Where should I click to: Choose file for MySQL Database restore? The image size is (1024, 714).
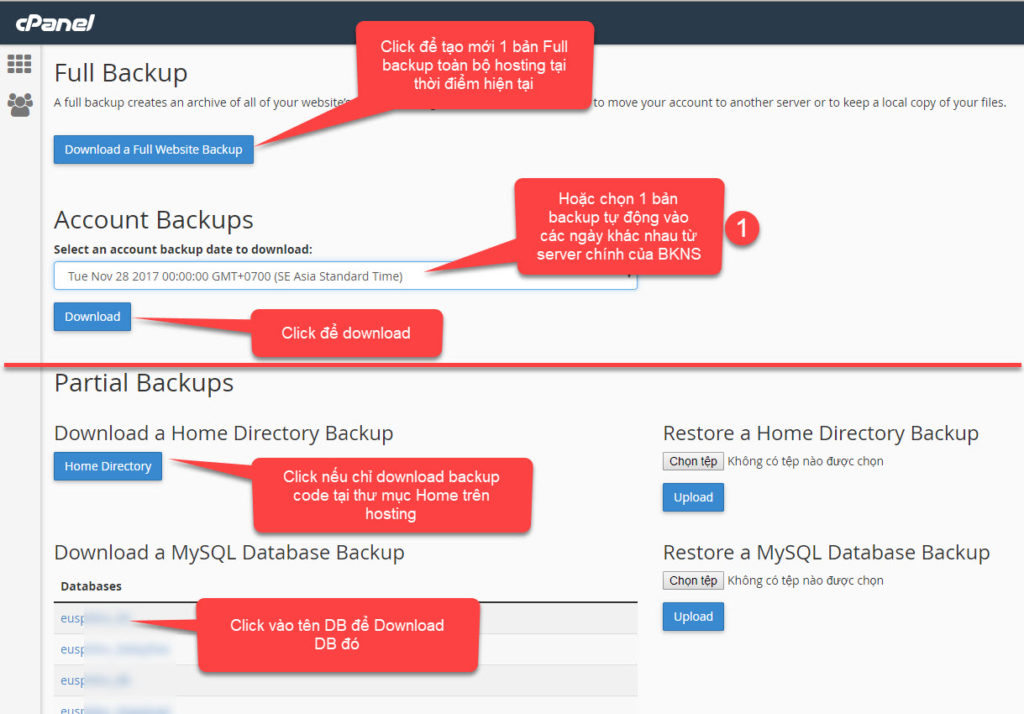(x=693, y=580)
